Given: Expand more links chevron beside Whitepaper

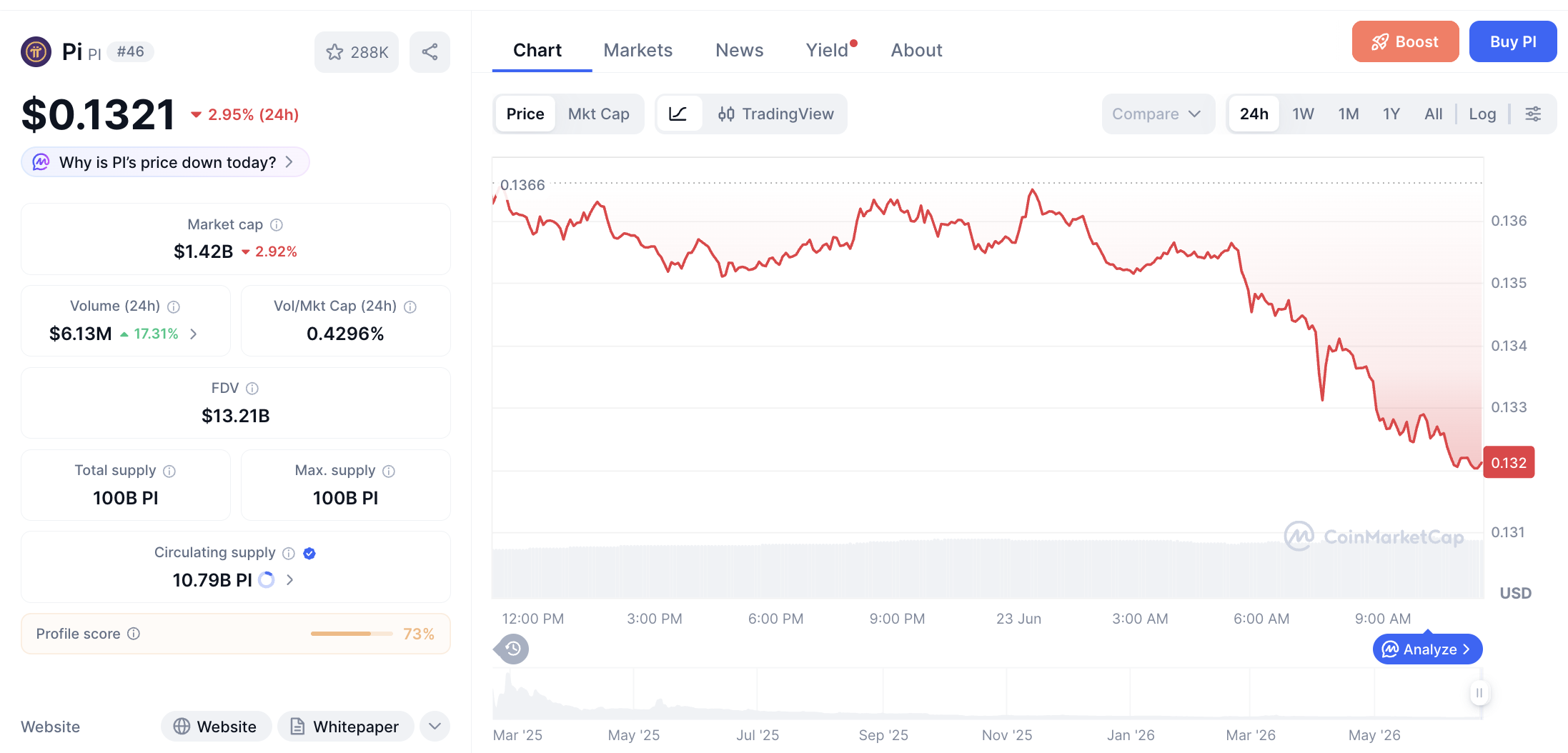Looking at the screenshot, I should point(435,727).
